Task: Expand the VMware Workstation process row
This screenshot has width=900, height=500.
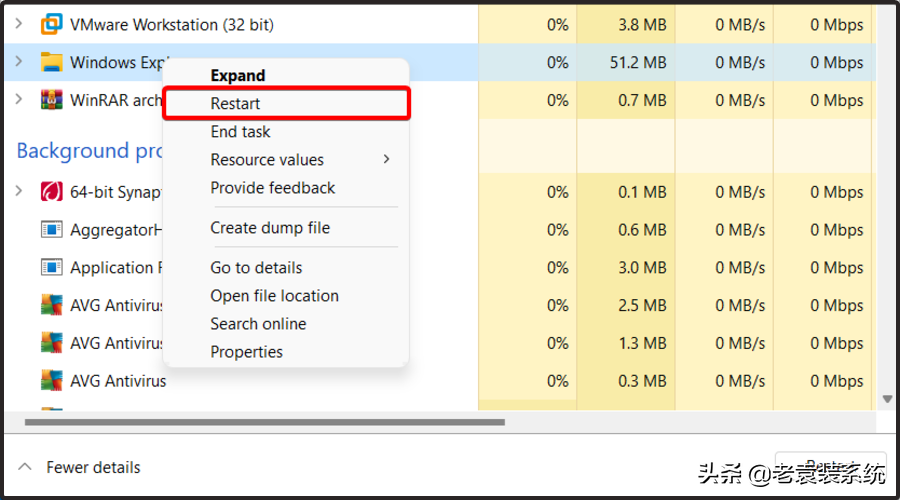Action: (19, 24)
